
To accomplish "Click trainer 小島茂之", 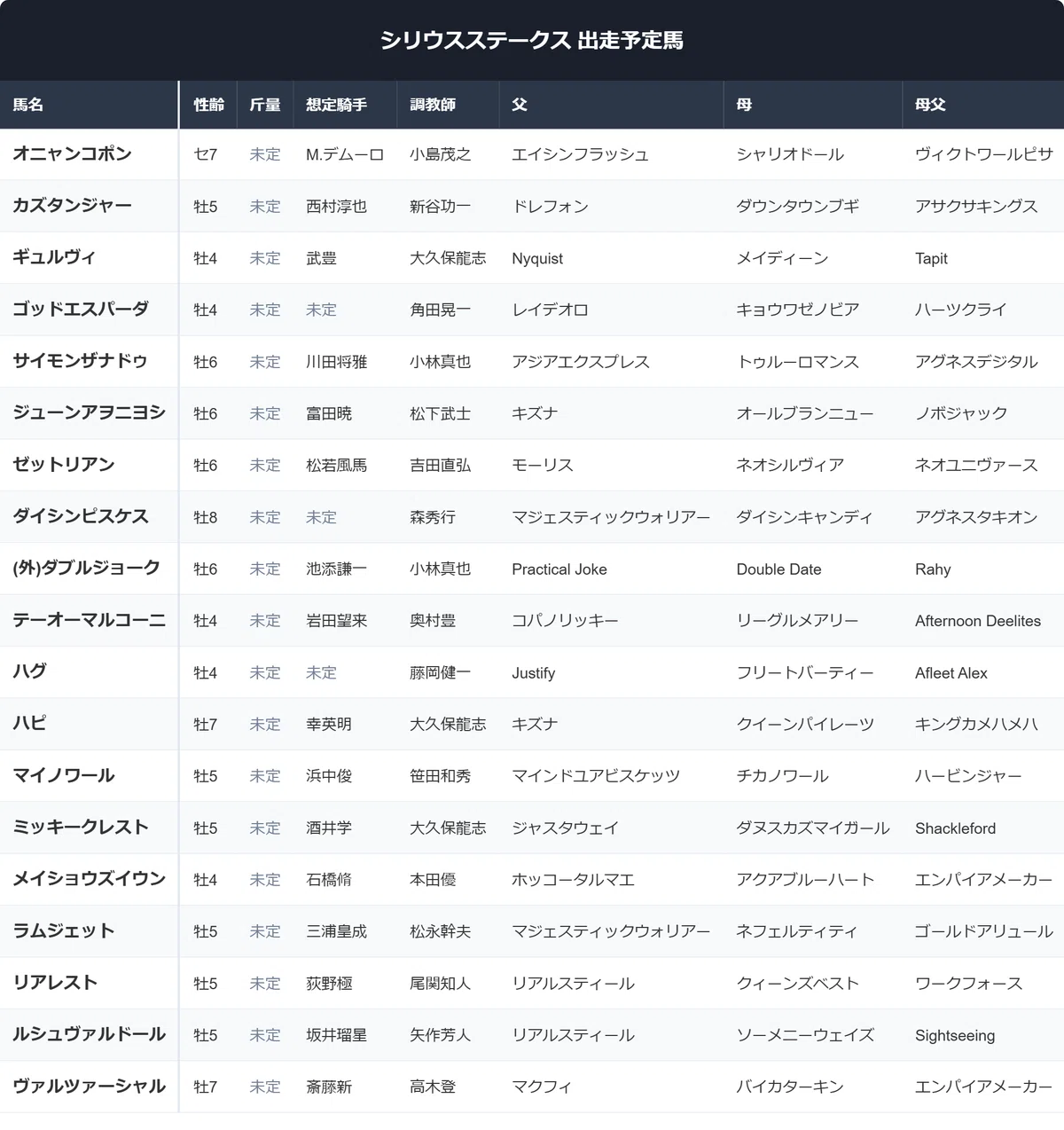I will pos(440,154).
